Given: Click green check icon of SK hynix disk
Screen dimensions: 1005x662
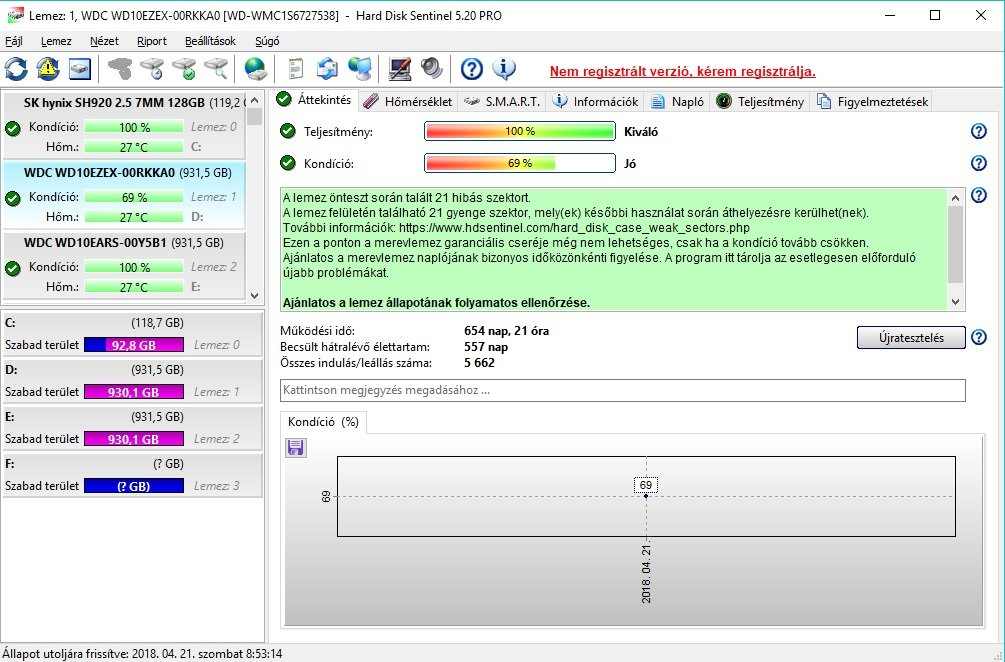Looking at the screenshot, I should (13, 129).
